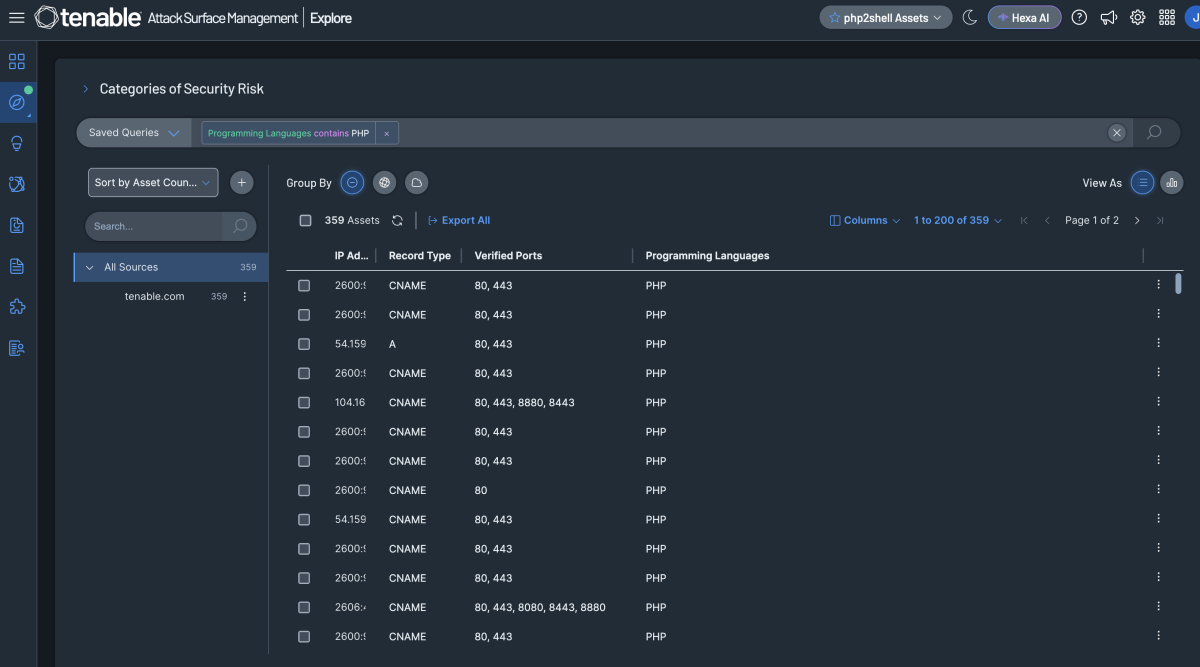Open announcements megaphone icon

pos(1108,18)
